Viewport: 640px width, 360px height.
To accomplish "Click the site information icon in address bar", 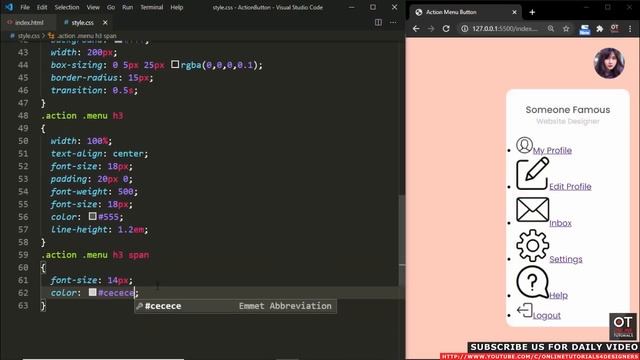I will tap(464, 29).
